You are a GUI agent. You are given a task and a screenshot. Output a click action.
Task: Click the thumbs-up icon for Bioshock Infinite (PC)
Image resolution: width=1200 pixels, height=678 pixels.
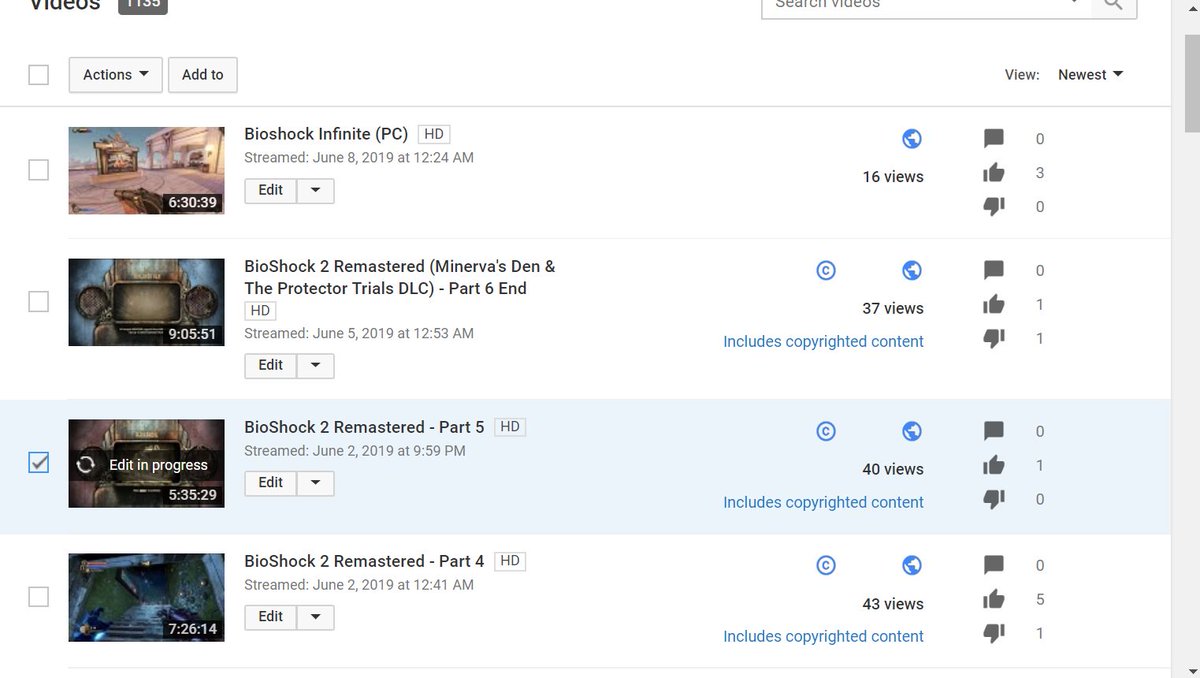(993, 172)
